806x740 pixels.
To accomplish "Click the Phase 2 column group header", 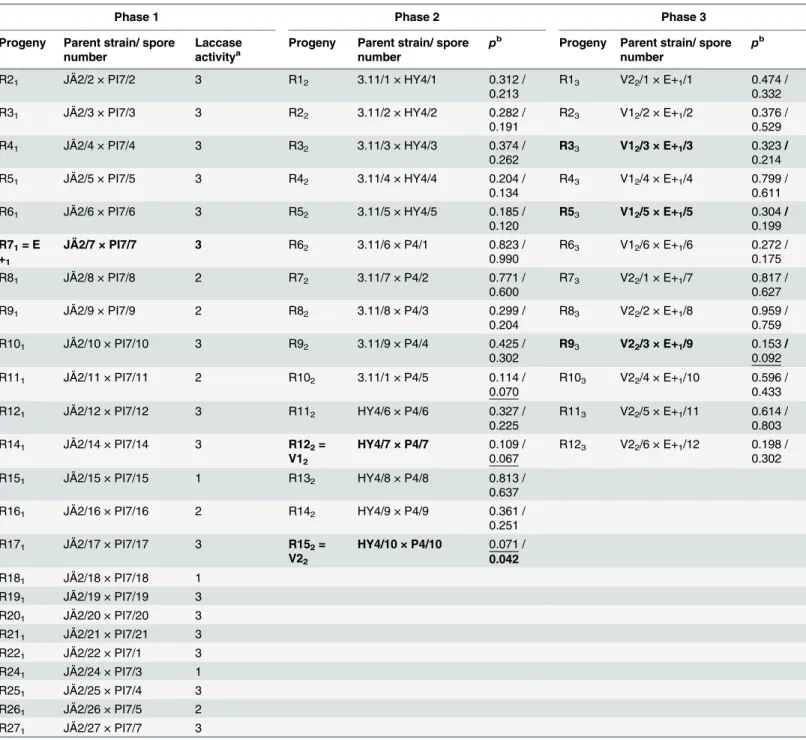I will [417, 17].
